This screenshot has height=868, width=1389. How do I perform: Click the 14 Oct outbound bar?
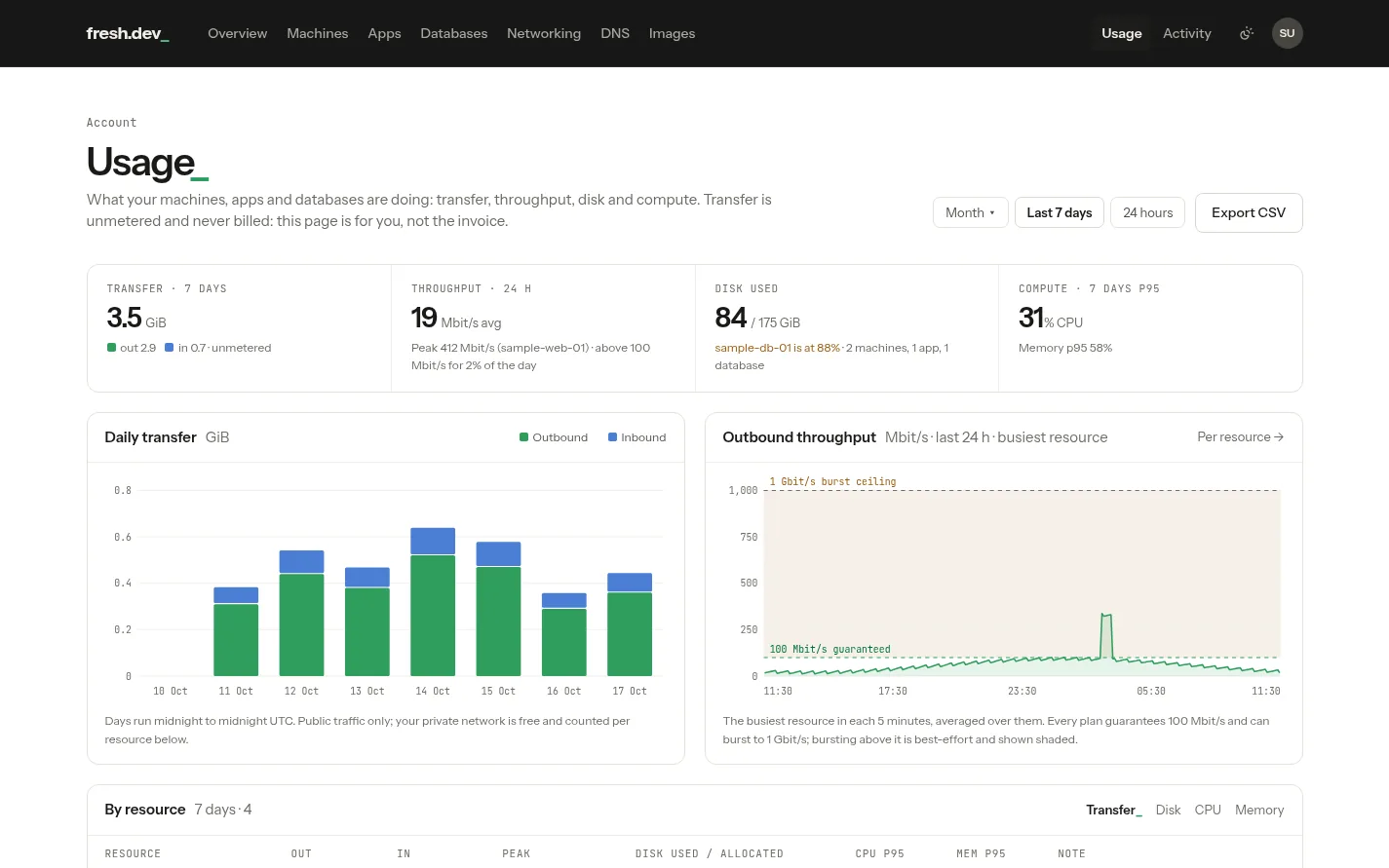[433, 615]
